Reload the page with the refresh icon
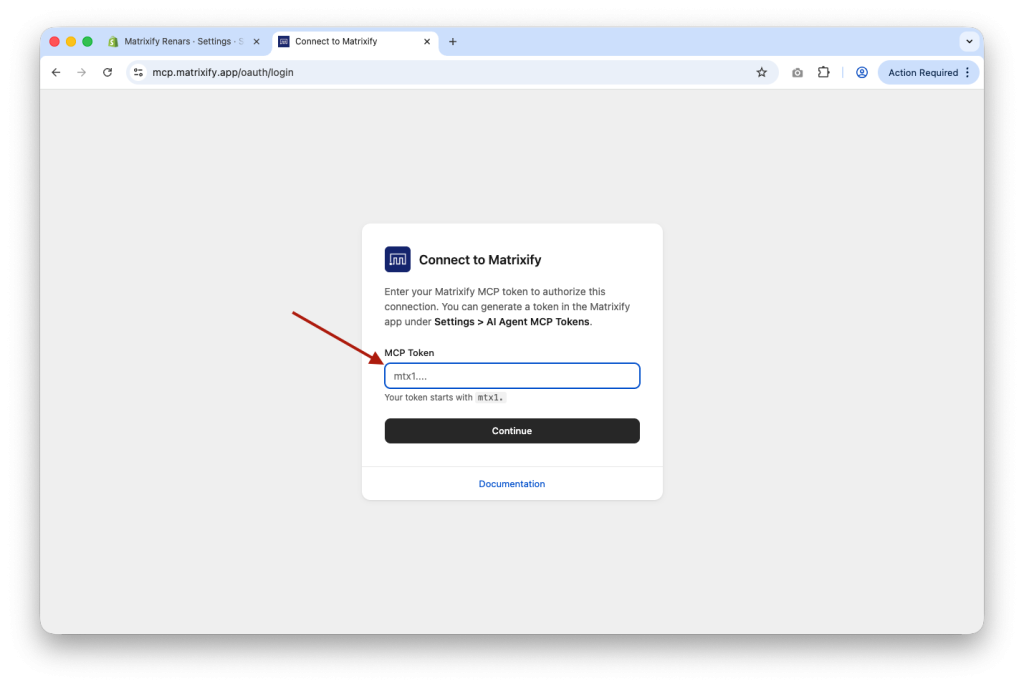This screenshot has height=687, width=1024. tap(107, 72)
